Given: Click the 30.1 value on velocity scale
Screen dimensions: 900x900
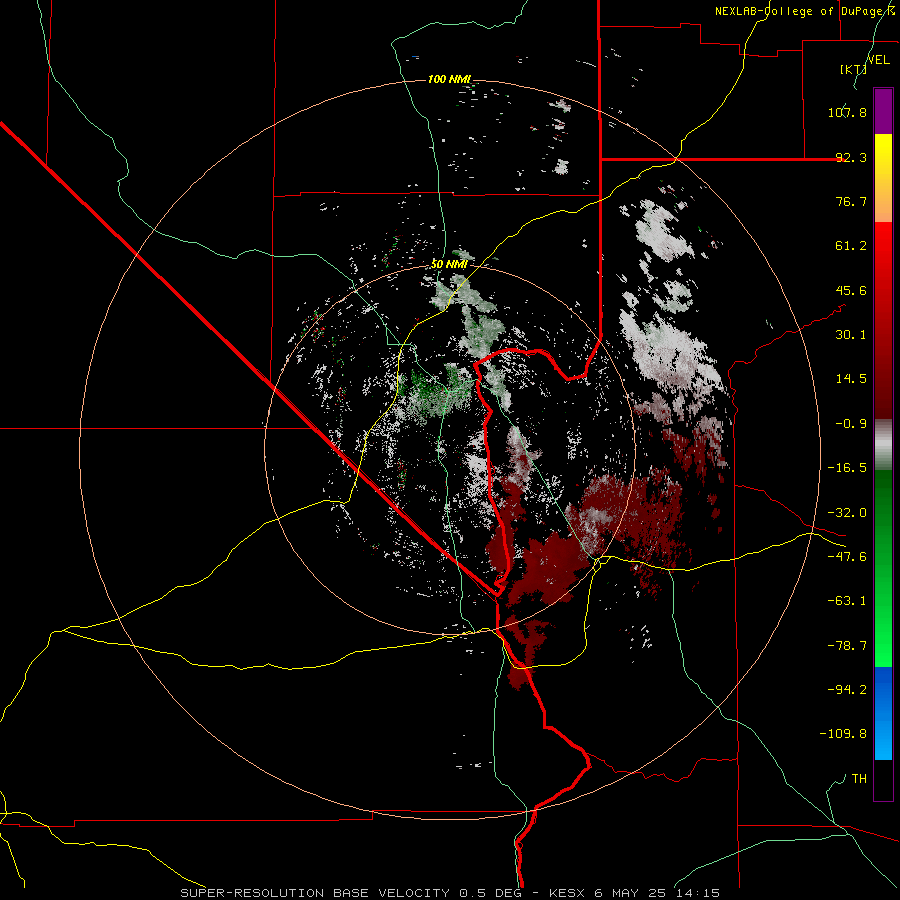Looking at the screenshot, I should tap(851, 335).
